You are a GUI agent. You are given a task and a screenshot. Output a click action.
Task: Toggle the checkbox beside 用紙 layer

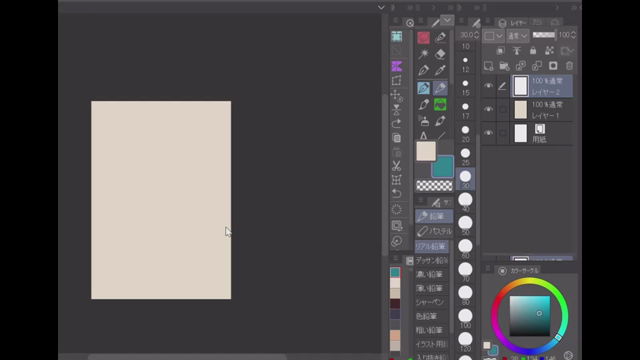pos(503,133)
